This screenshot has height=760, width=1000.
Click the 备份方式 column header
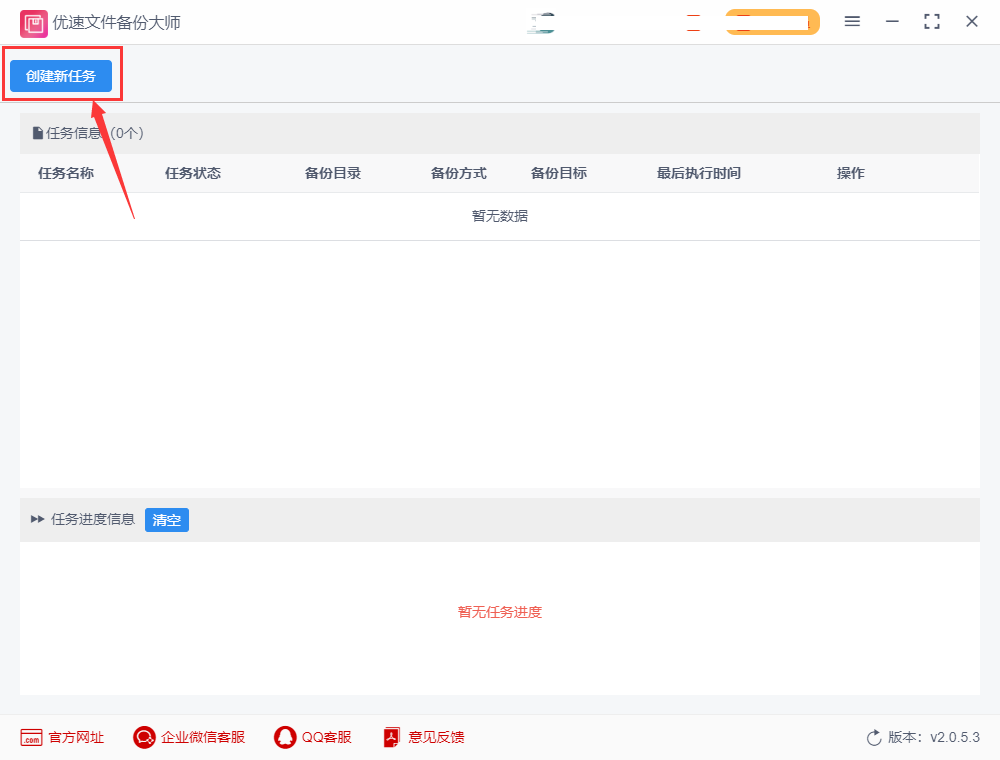coord(459,173)
